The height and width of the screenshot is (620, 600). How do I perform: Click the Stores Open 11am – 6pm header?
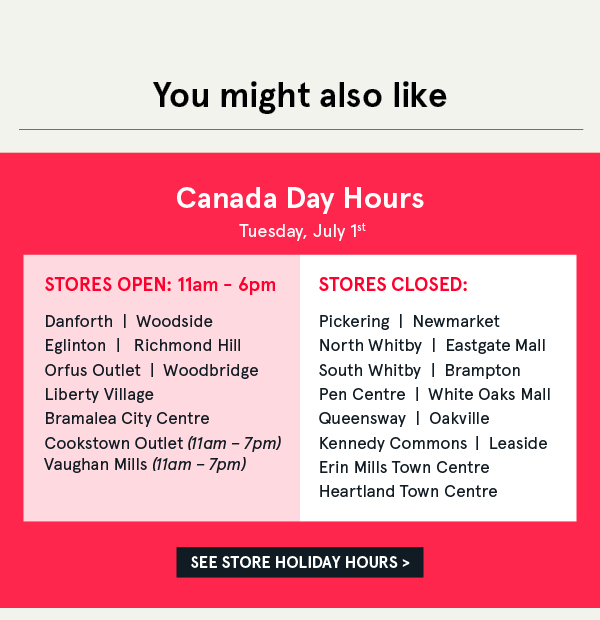tap(160, 285)
